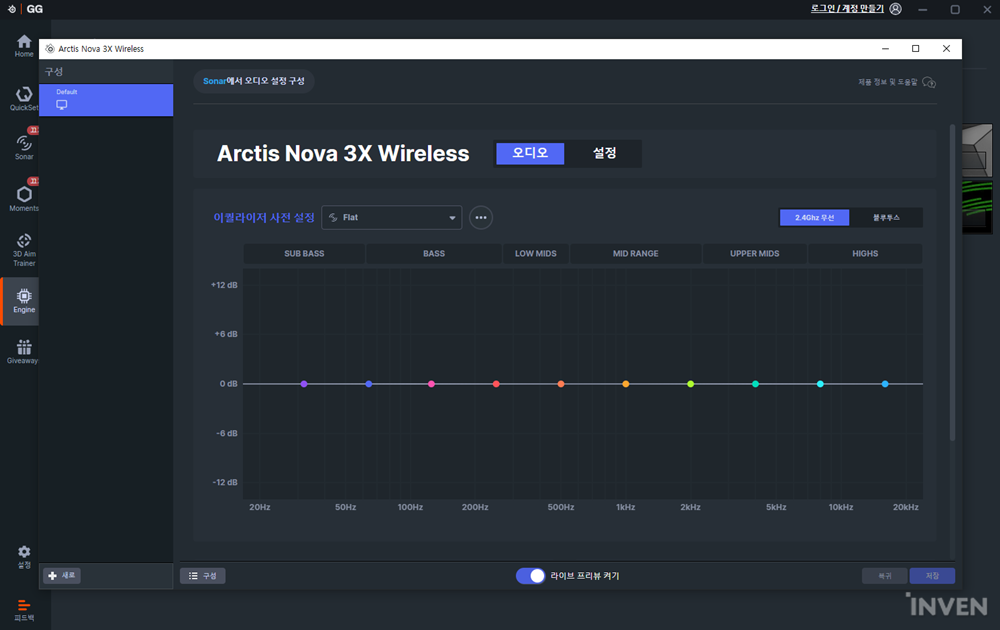Select the SUB BASS band header
Viewport: 1000px width, 630px height.
coord(304,253)
